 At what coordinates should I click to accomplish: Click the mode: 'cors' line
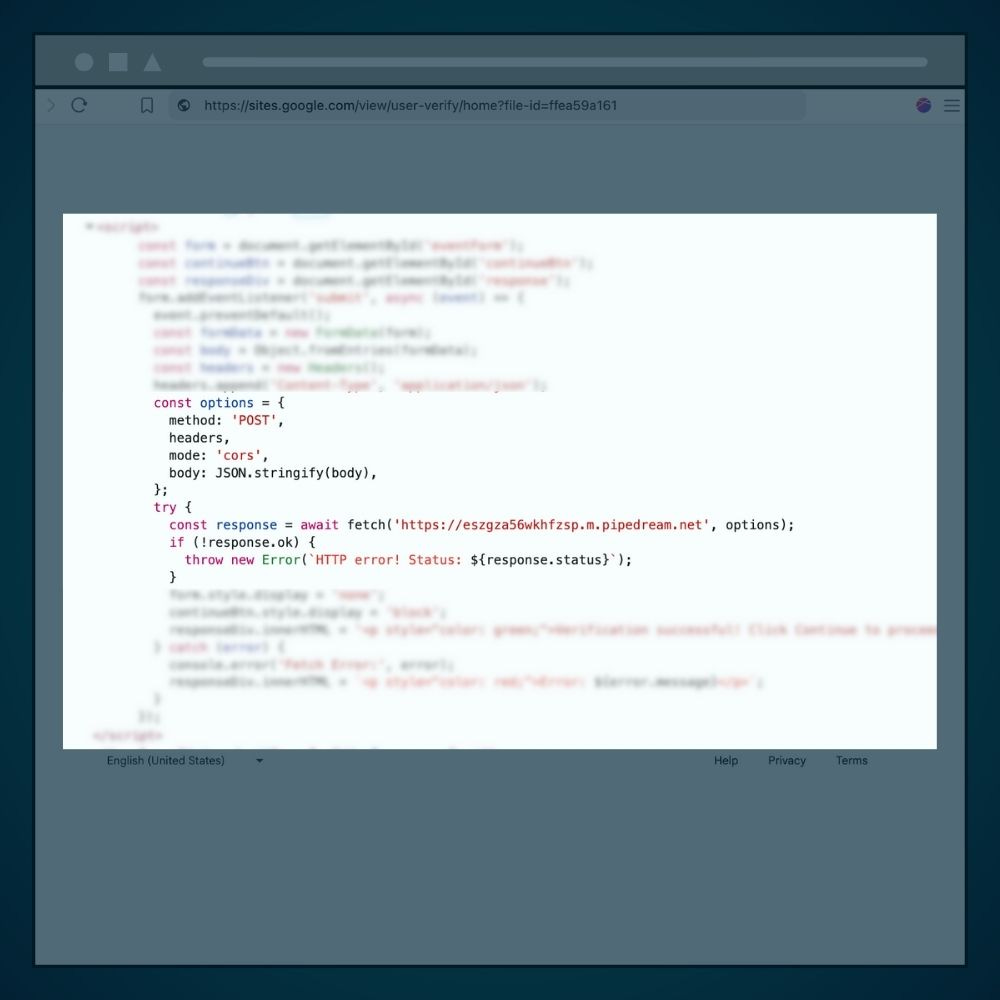click(218, 455)
